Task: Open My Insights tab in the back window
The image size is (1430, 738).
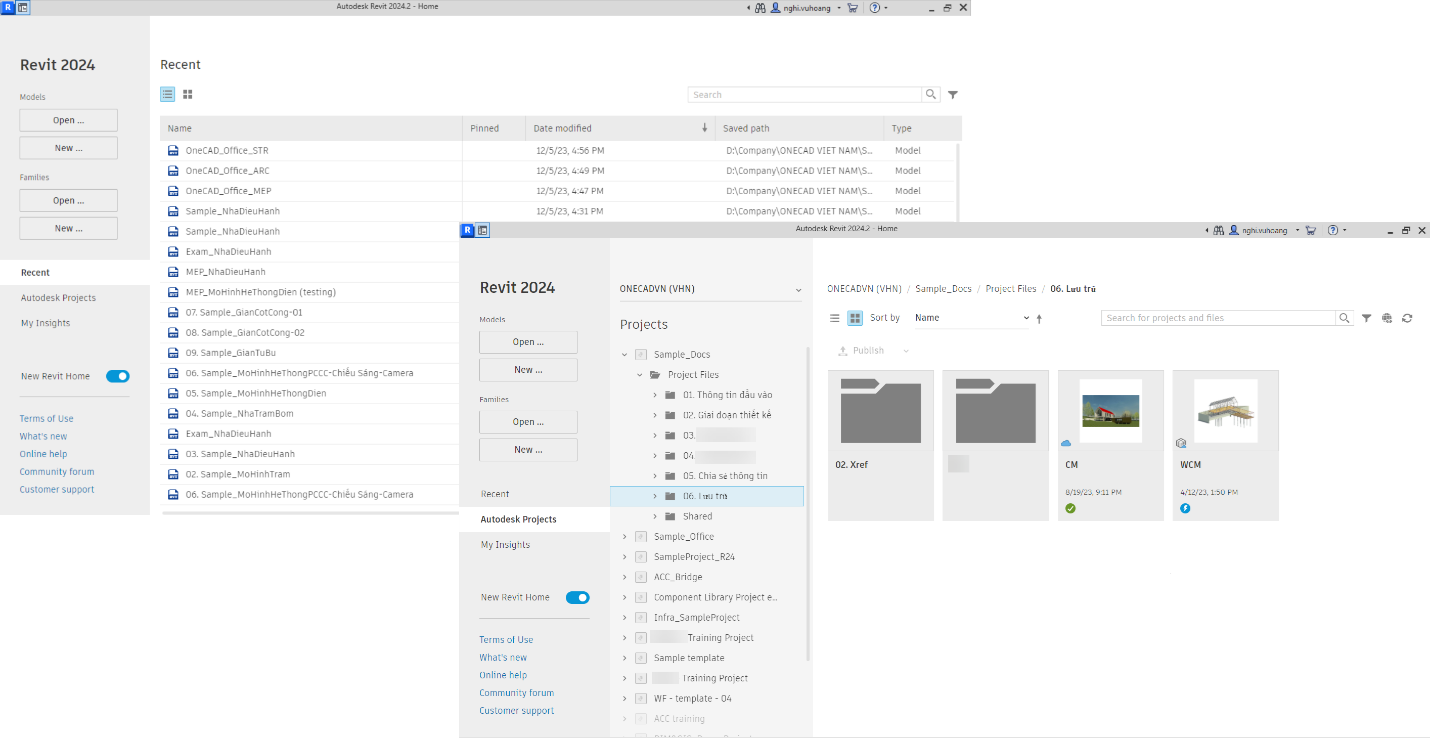Action: pos(75,323)
